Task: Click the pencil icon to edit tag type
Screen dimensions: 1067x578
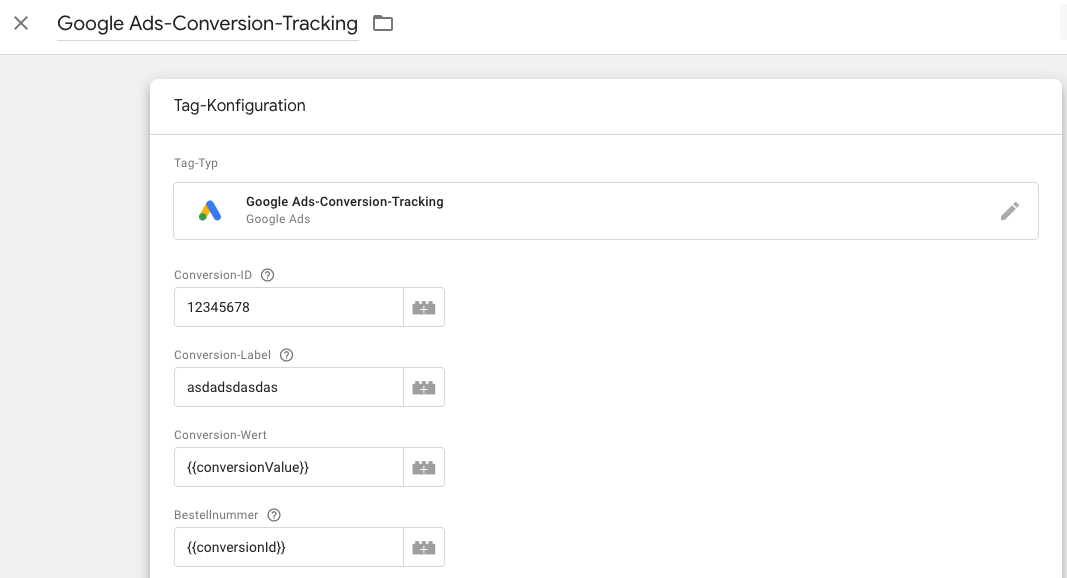Action: click(1010, 211)
